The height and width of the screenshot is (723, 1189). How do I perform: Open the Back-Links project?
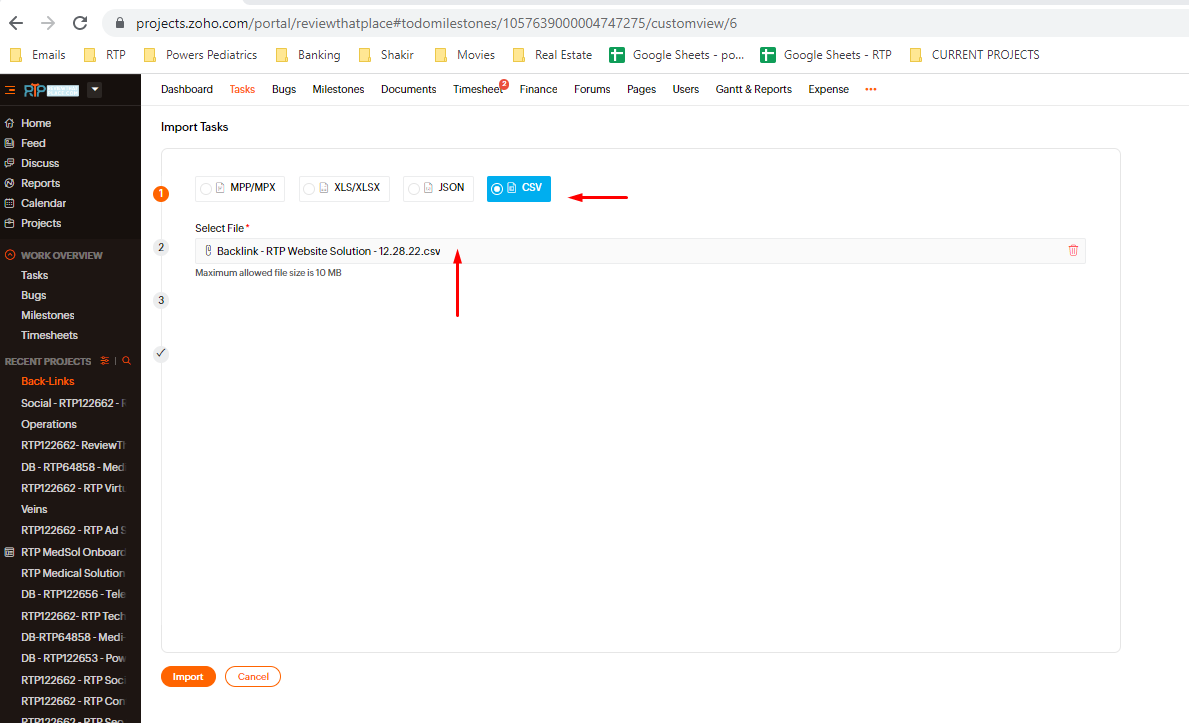click(x=48, y=382)
